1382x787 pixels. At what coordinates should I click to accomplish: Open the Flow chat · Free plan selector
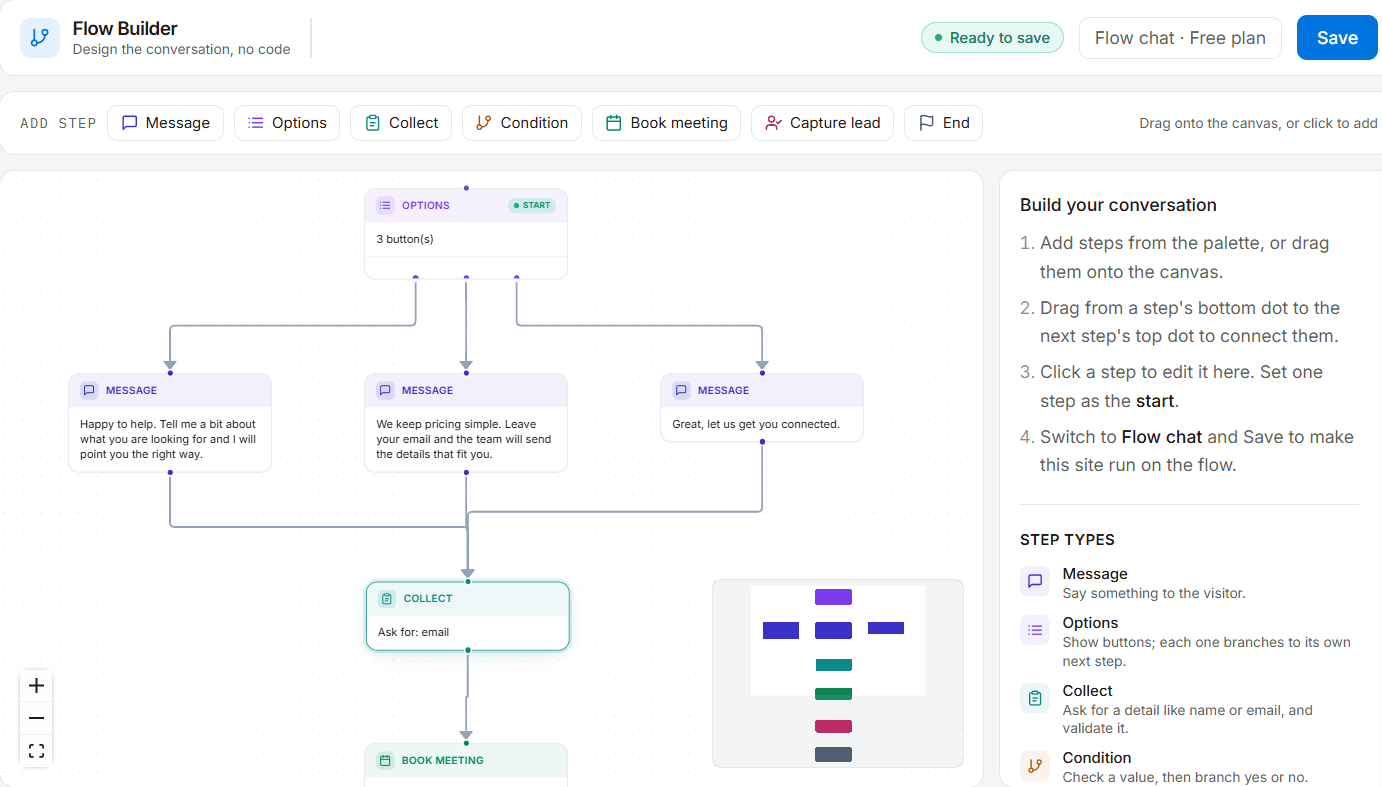point(1180,38)
